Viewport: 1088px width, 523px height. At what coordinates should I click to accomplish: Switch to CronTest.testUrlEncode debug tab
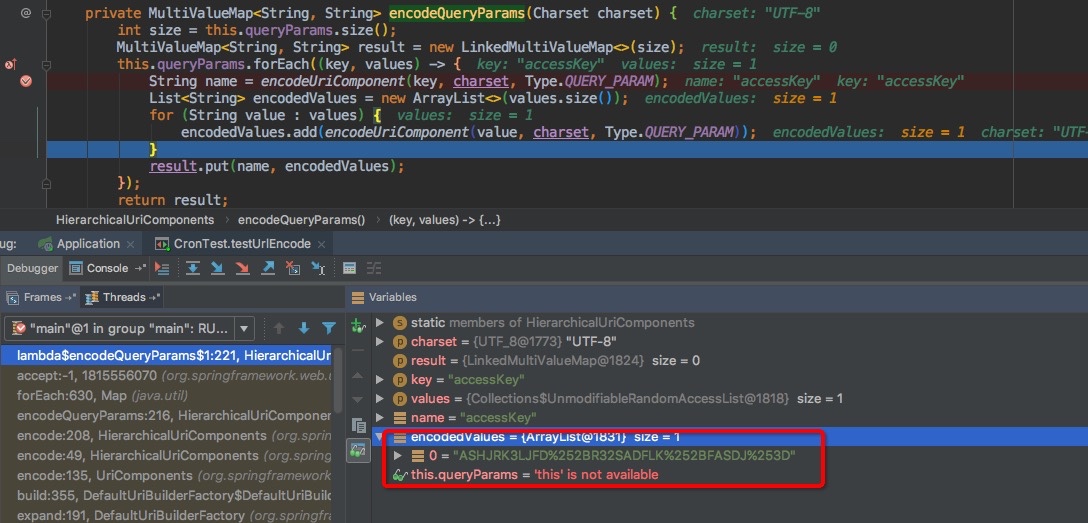(x=240, y=244)
